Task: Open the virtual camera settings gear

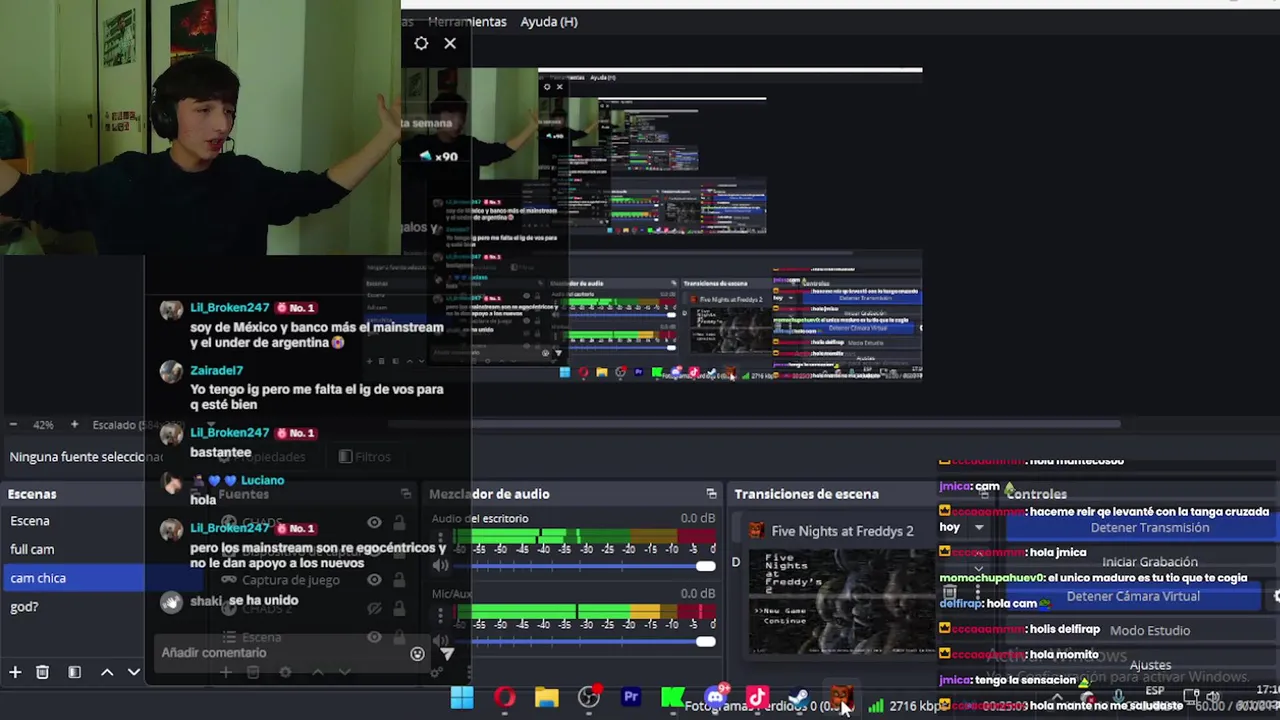Action: (x=1275, y=596)
